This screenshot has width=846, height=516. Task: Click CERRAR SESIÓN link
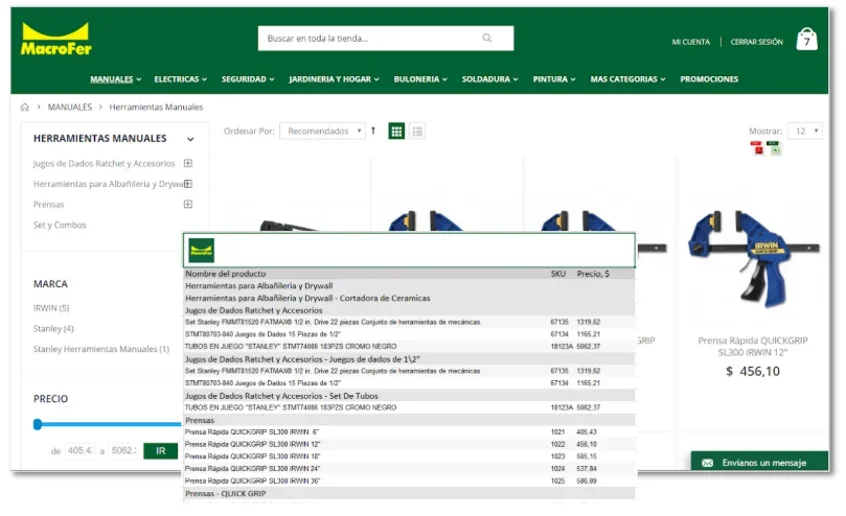click(756, 42)
